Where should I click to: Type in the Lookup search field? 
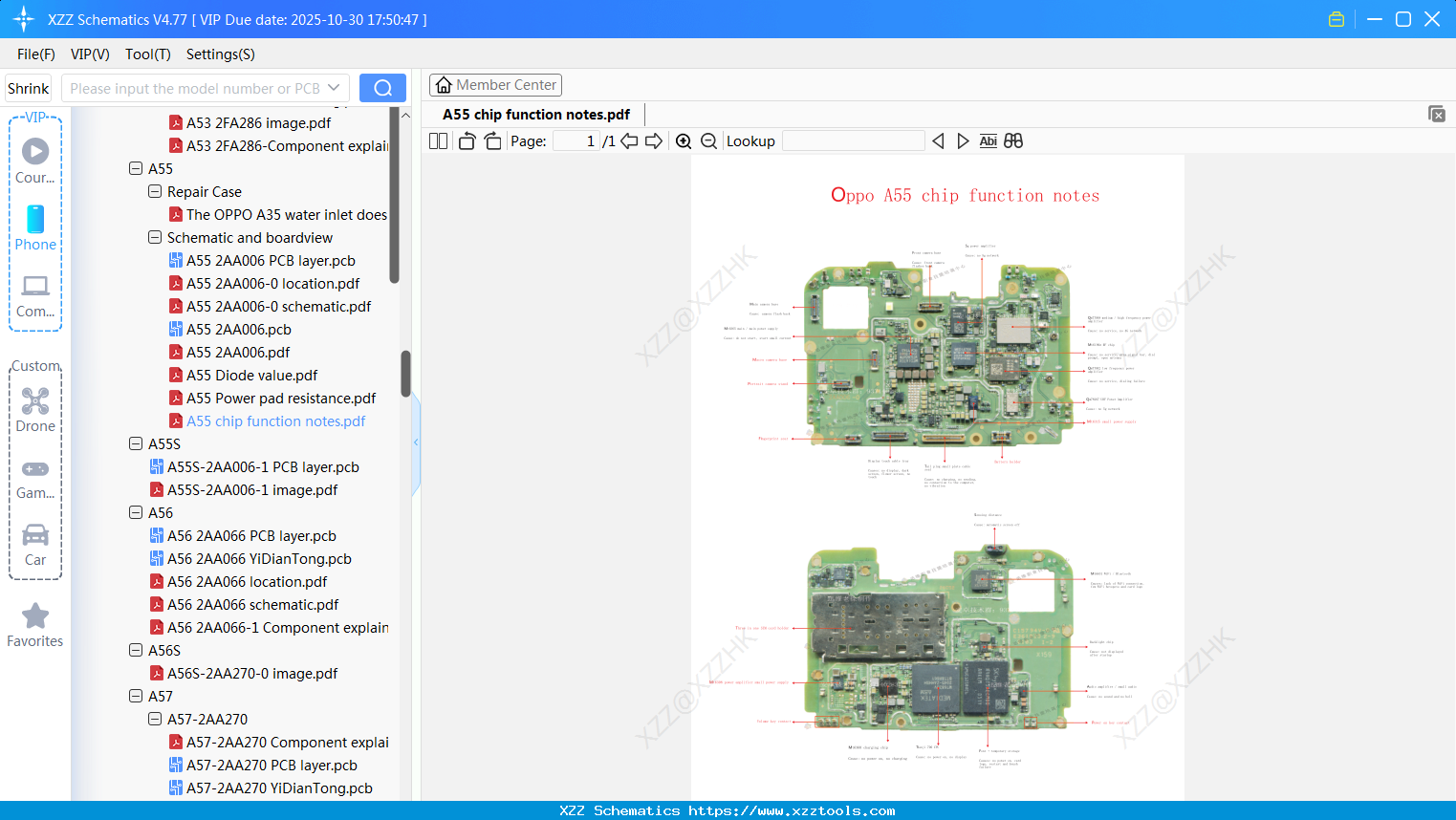tap(852, 140)
